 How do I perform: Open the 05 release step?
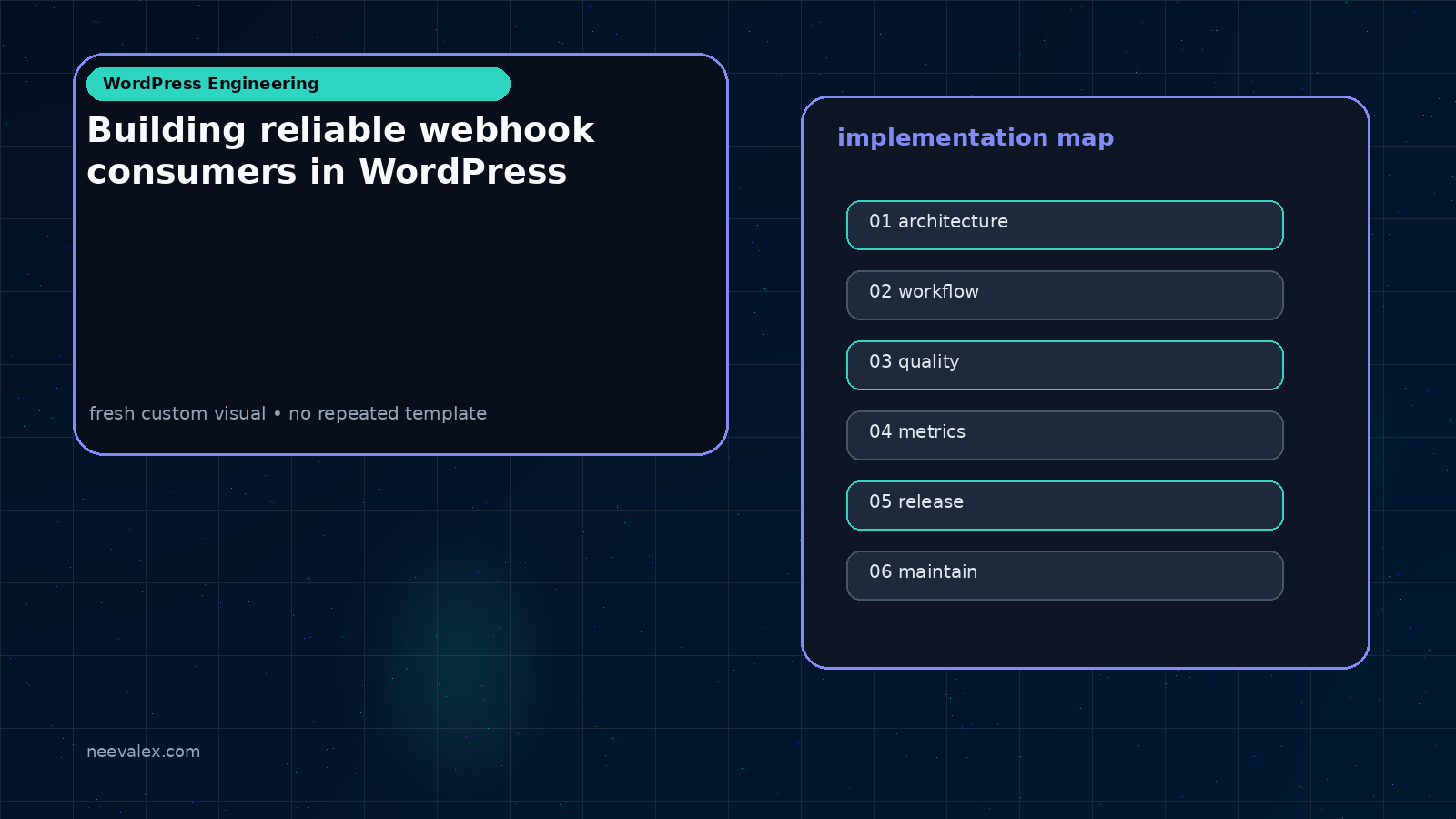[1065, 505]
